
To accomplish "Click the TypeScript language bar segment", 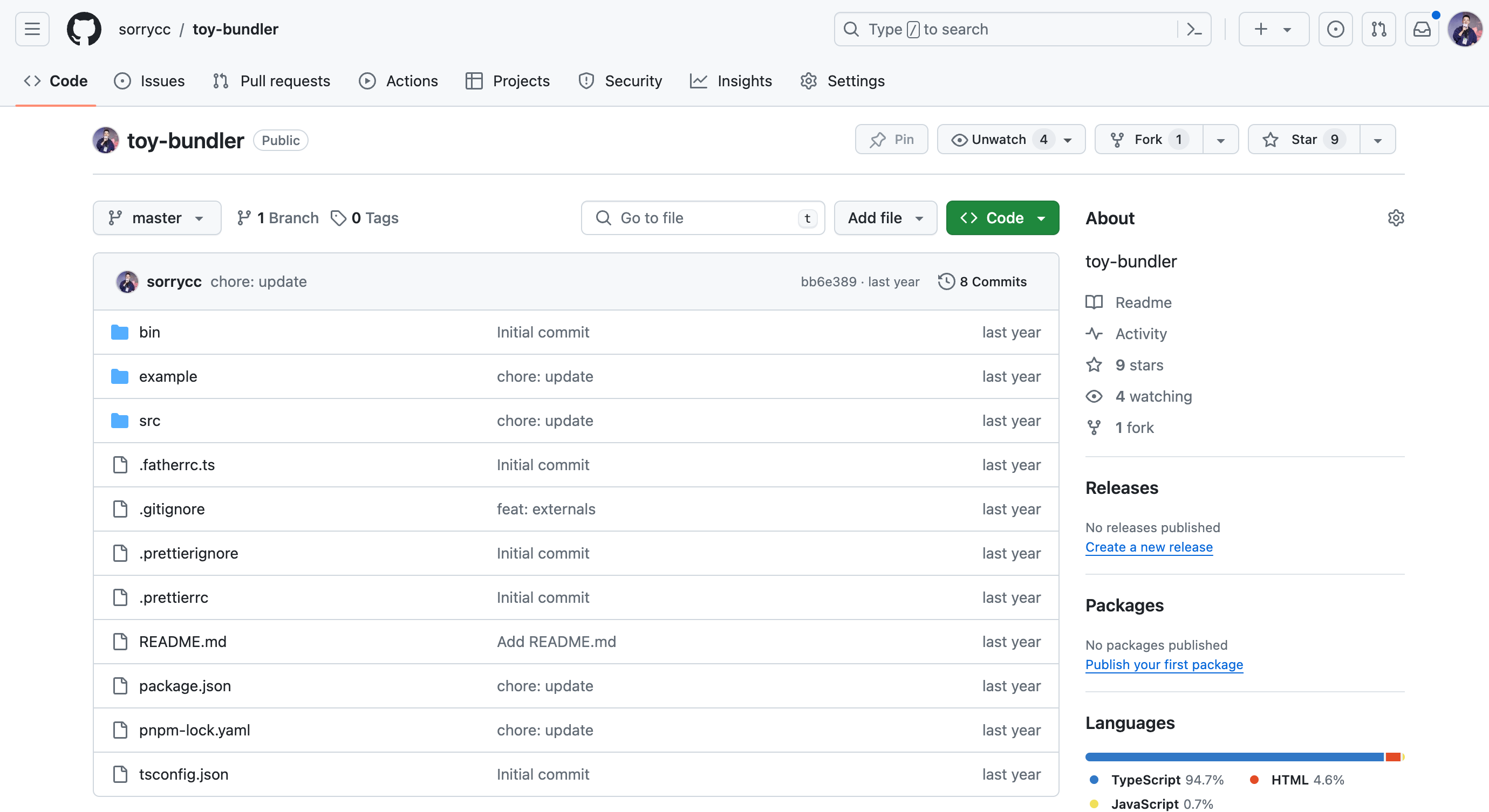I will coord(1234,756).
